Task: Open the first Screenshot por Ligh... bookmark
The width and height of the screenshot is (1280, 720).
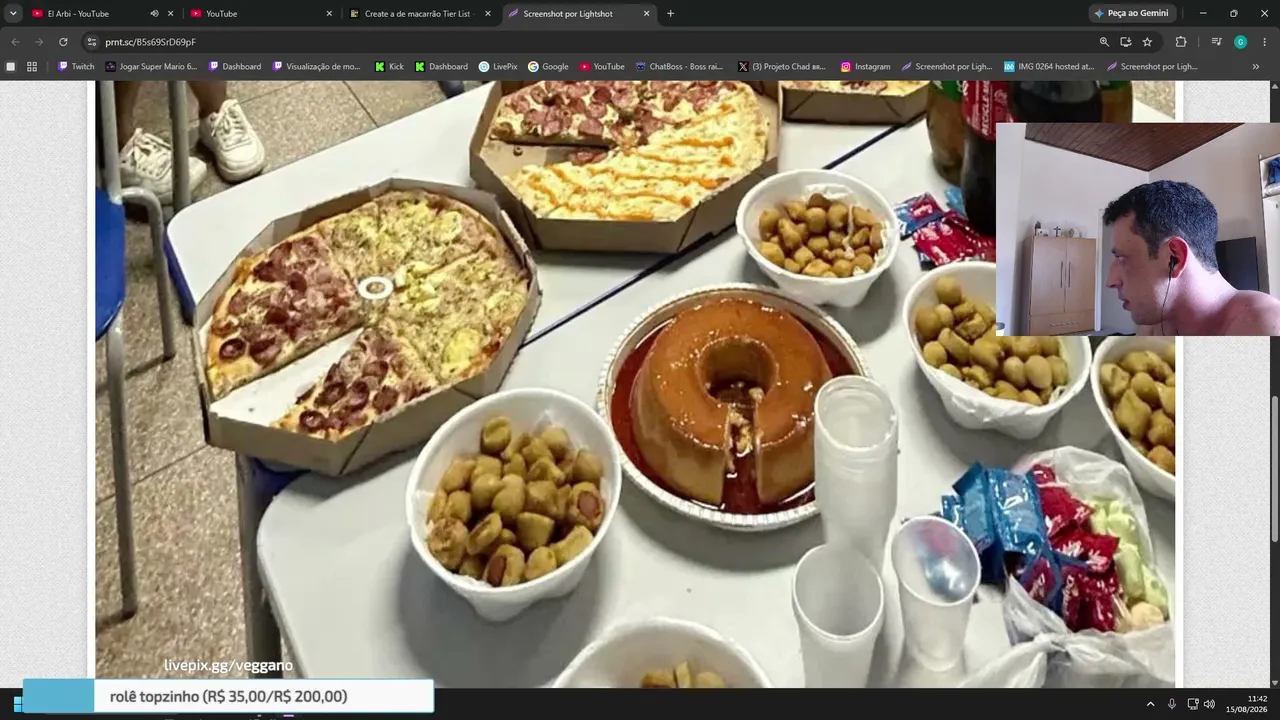Action: point(947,67)
